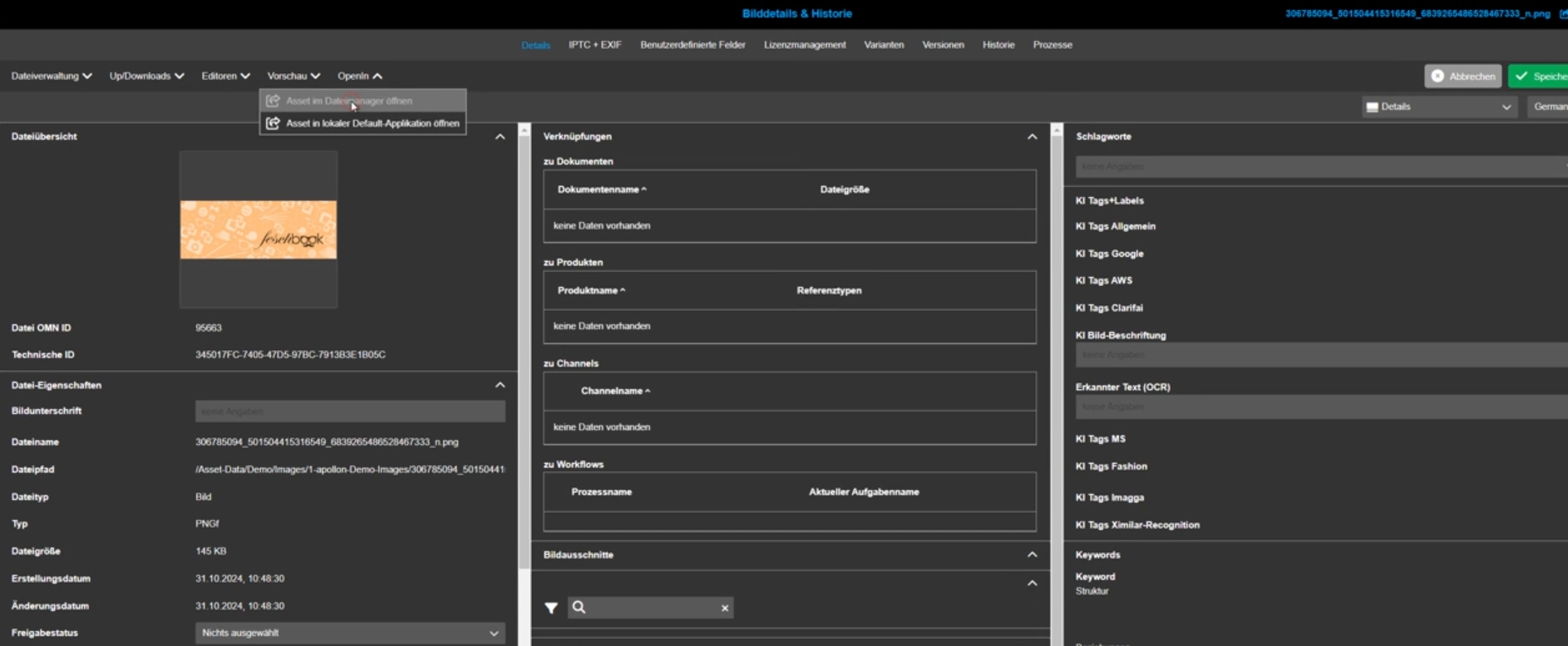Clear the search field with the X icon
Viewport: 1568px width, 646px height.
click(725, 608)
